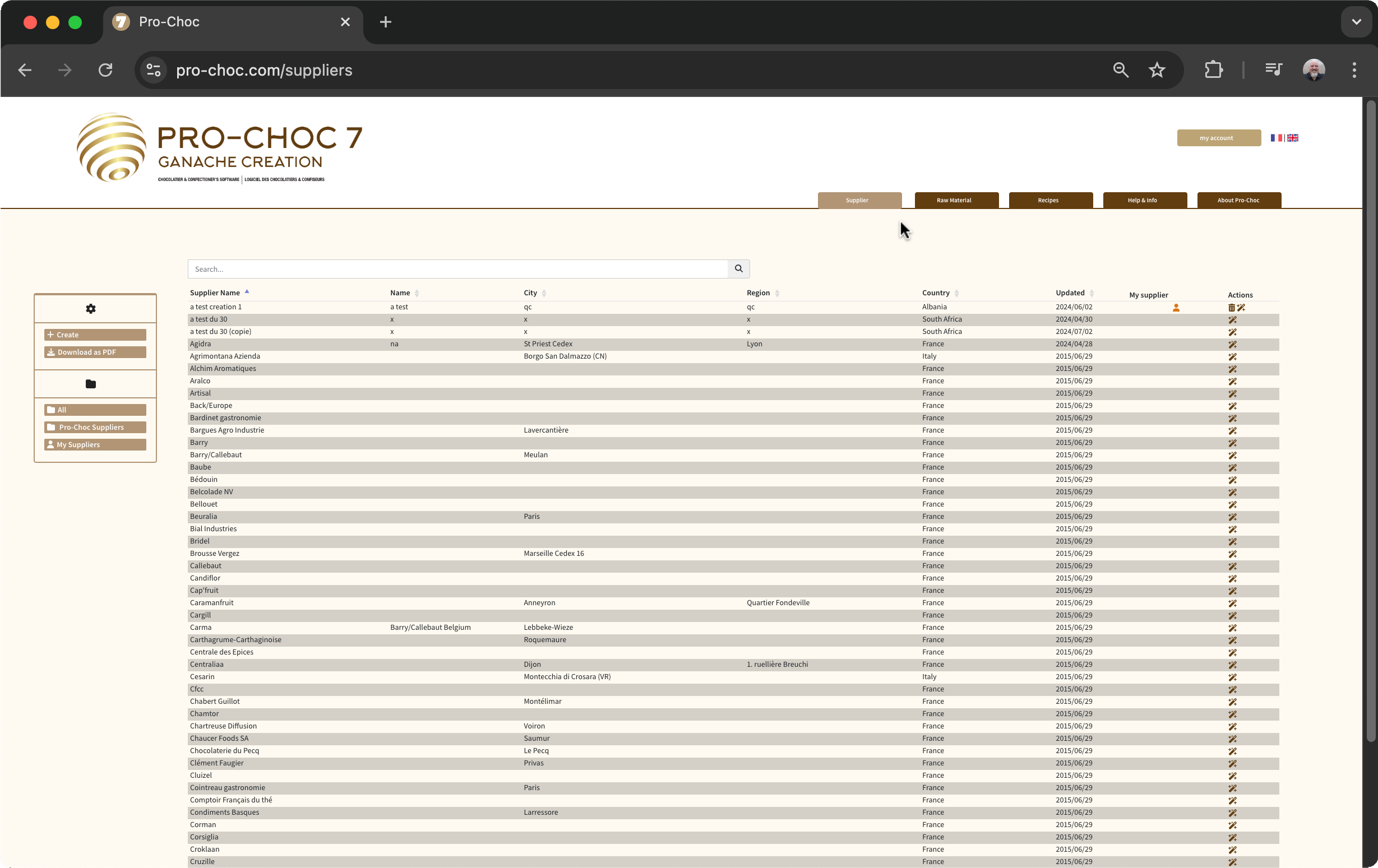
Task: Sort table by Supplier Name column
Action: [215, 293]
